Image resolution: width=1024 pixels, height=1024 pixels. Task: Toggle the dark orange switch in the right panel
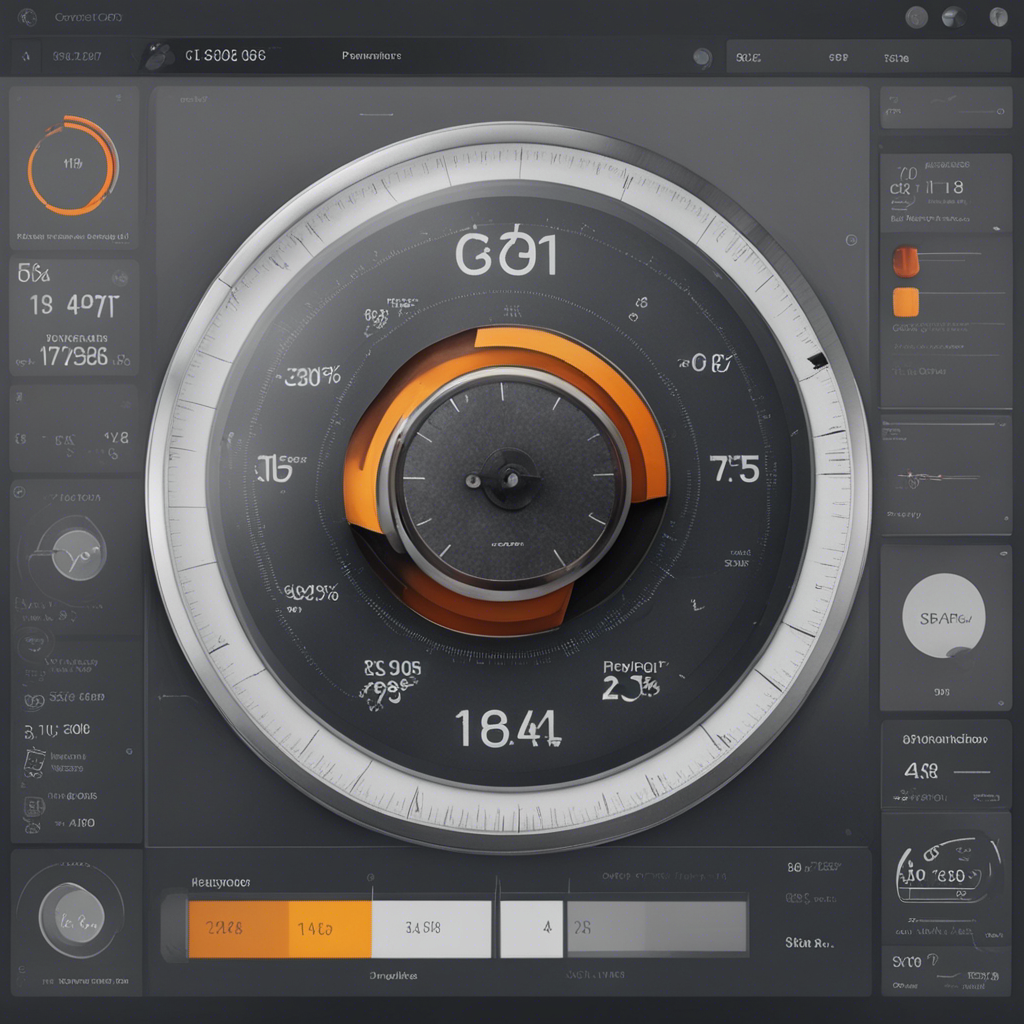pyautogui.click(x=905, y=262)
